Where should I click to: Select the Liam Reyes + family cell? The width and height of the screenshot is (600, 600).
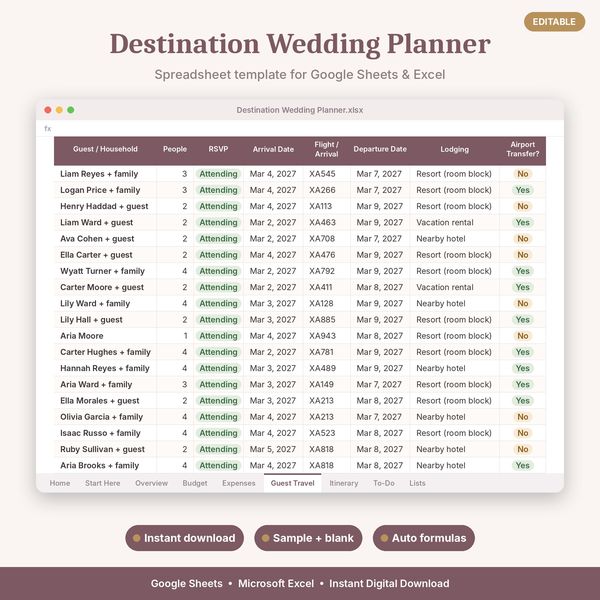(105, 174)
